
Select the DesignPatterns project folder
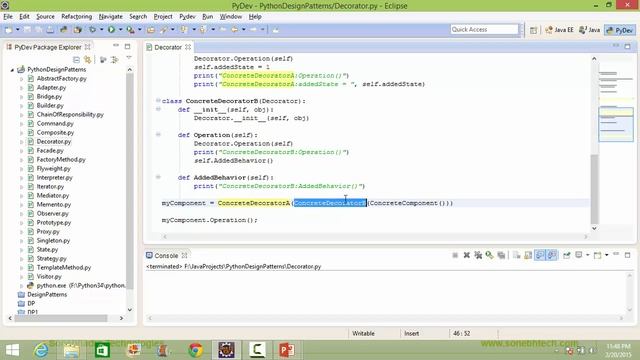click(47, 294)
